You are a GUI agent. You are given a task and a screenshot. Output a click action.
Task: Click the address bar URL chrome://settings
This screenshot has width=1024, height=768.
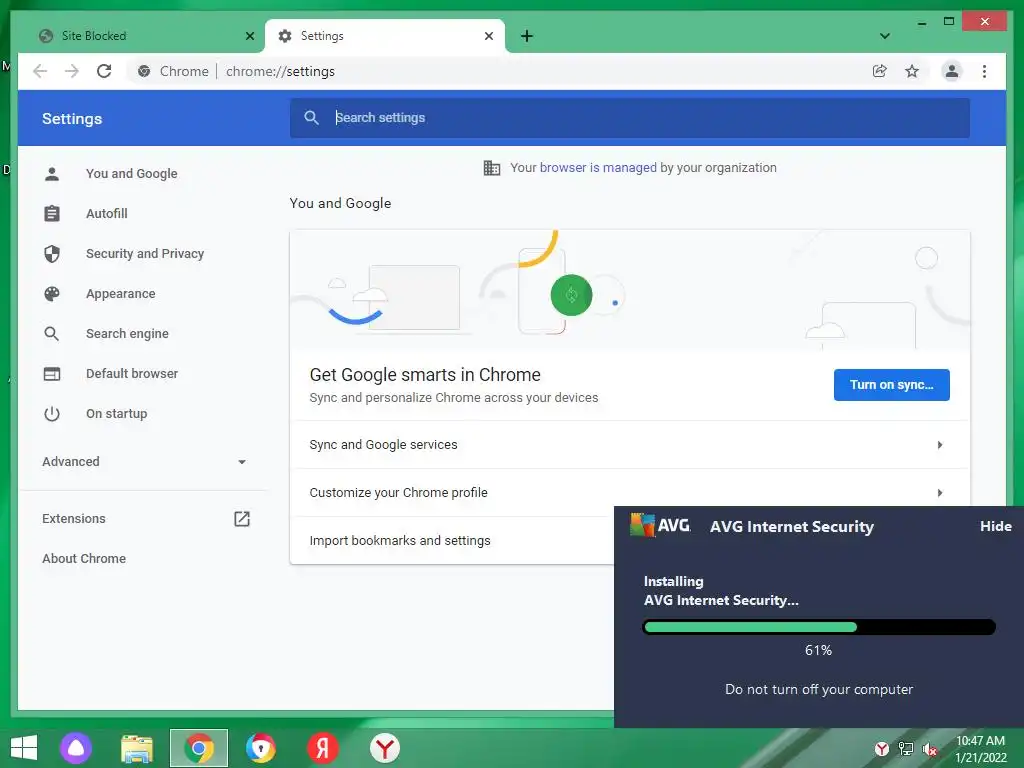coord(280,71)
